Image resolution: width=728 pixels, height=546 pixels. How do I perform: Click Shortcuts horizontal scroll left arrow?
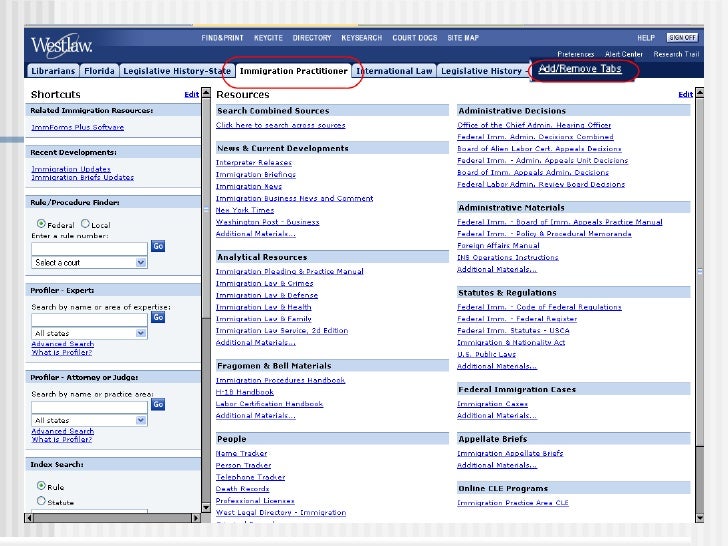click(x=29, y=517)
